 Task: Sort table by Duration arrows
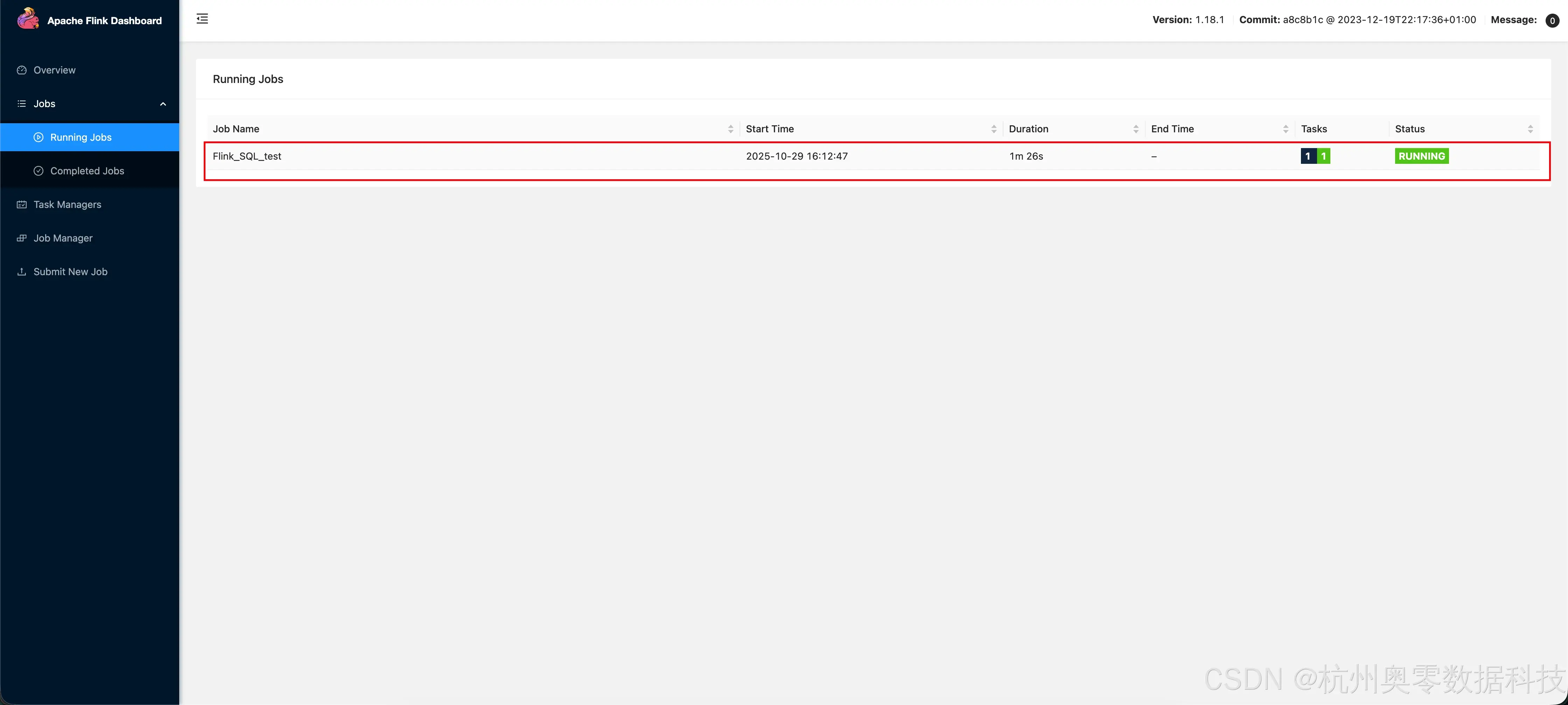click(x=1136, y=129)
